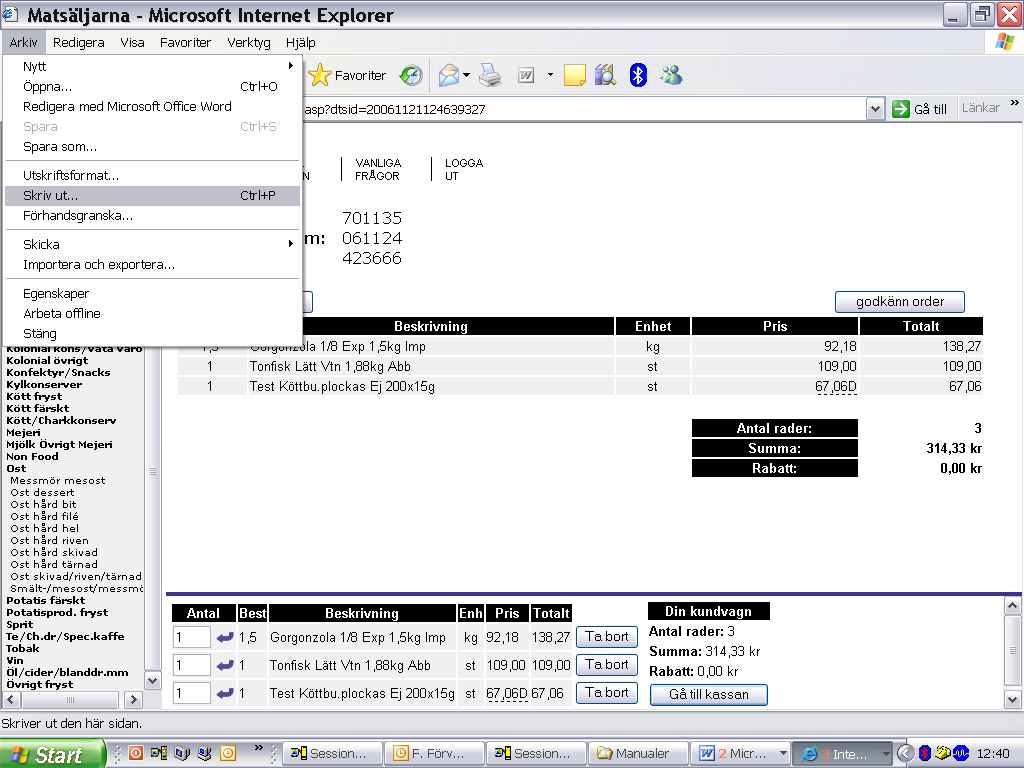Expand the Word edit dropdown arrow
1024x768 pixels.
coord(550,76)
